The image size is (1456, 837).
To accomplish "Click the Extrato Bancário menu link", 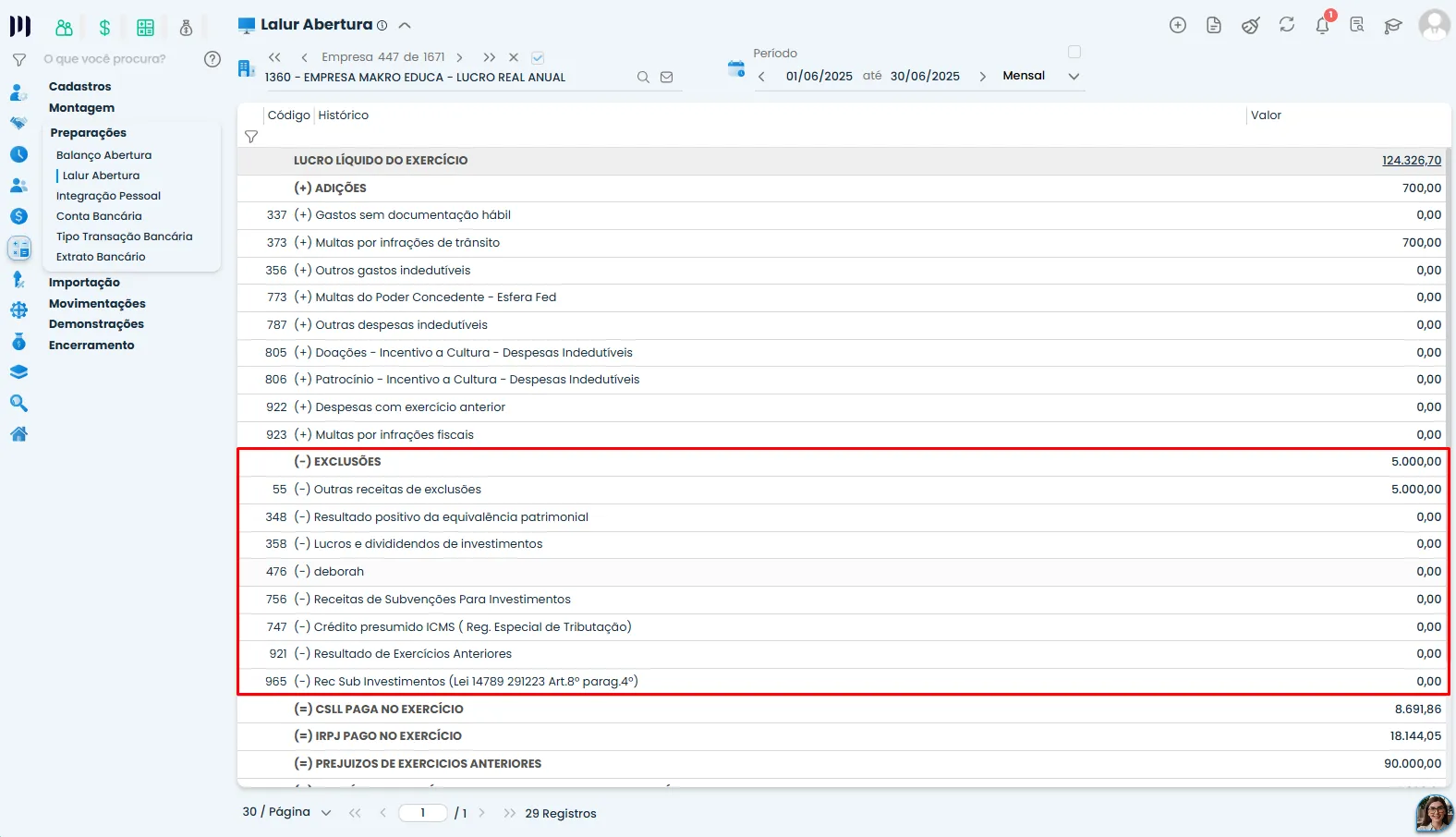I will pyautogui.click(x=101, y=257).
